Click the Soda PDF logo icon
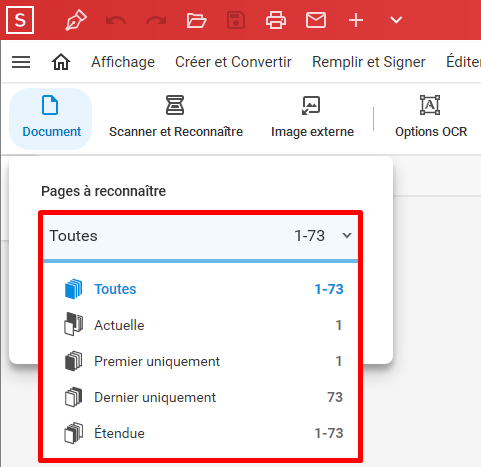The height and width of the screenshot is (467, 481). coord(20,20)
